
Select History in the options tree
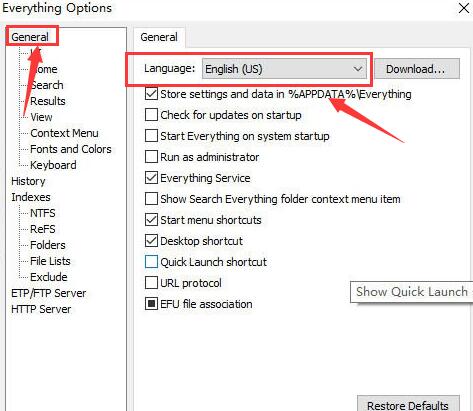click(28, 181)
